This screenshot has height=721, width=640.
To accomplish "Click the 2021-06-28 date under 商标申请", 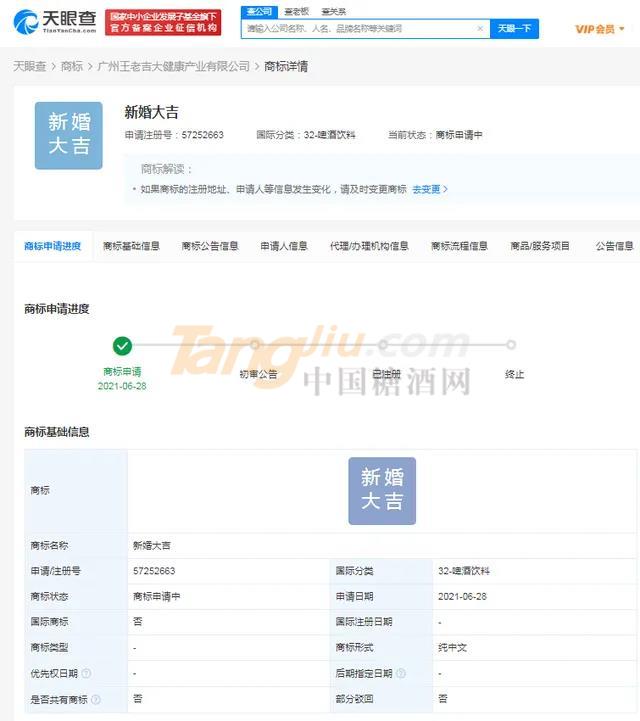I will pos(122,386).
